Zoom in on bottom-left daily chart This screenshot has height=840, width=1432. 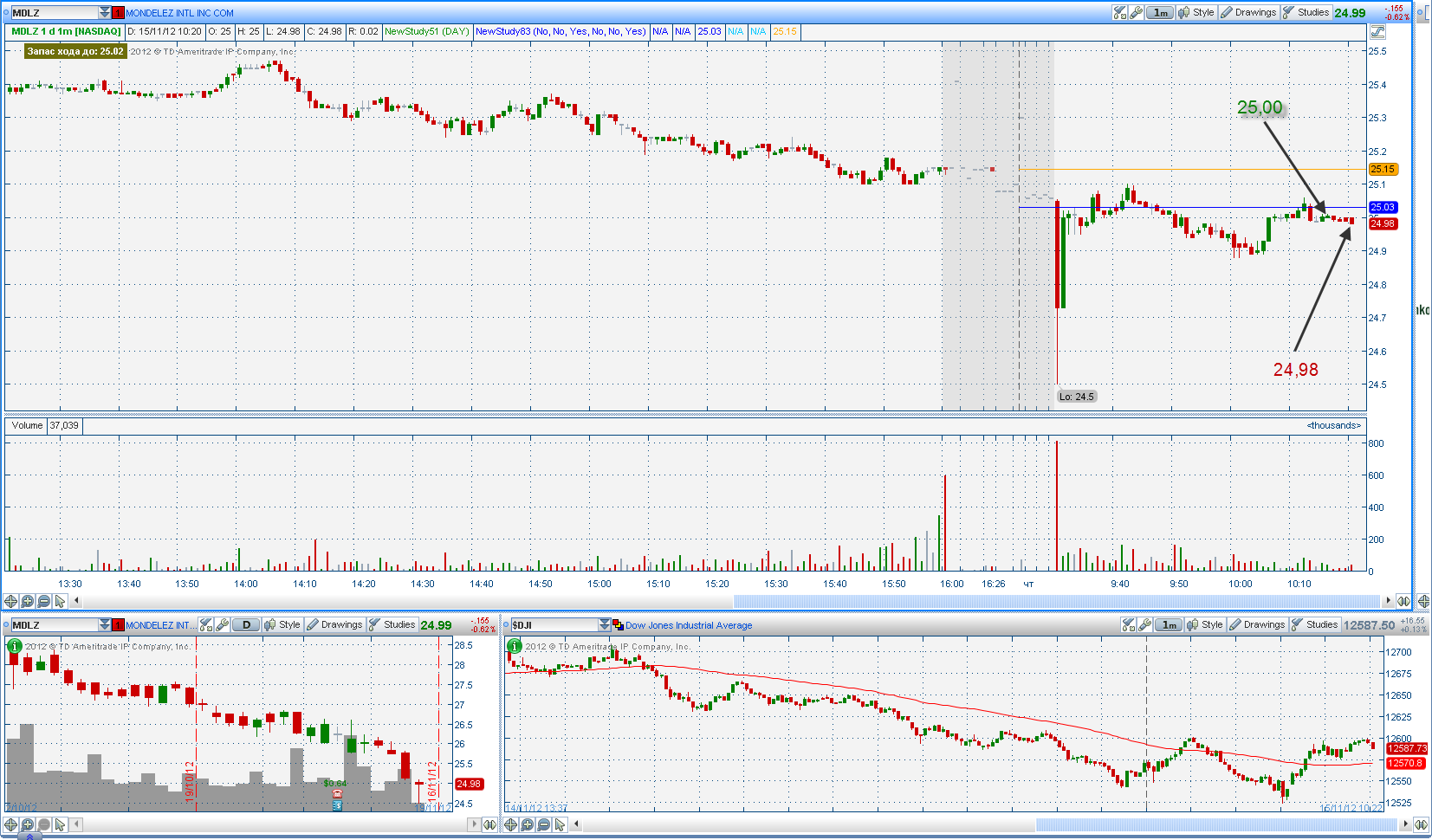(x=28, y=824)
